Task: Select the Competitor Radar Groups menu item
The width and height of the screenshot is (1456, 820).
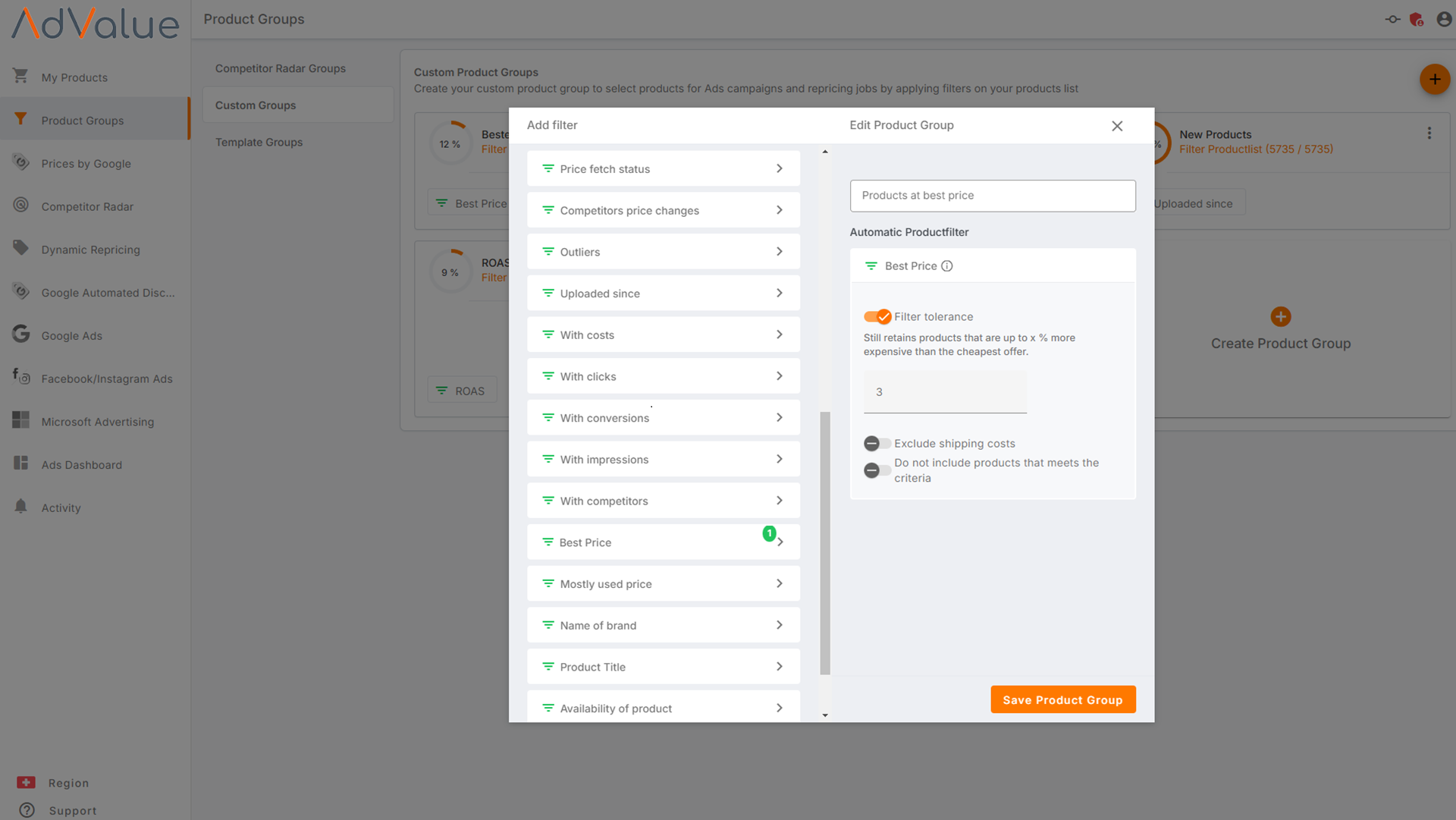Action: (x=280, y=68)
